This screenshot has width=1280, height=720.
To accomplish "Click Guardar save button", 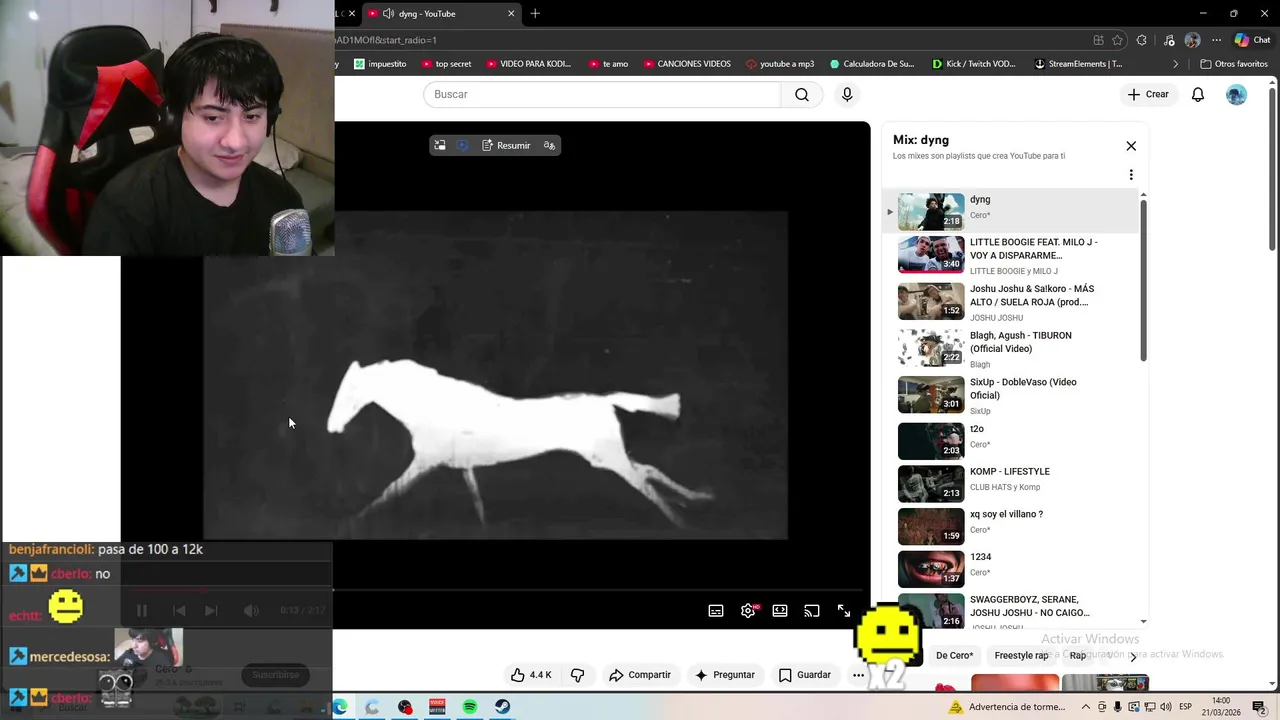I will tap(805, 675).
